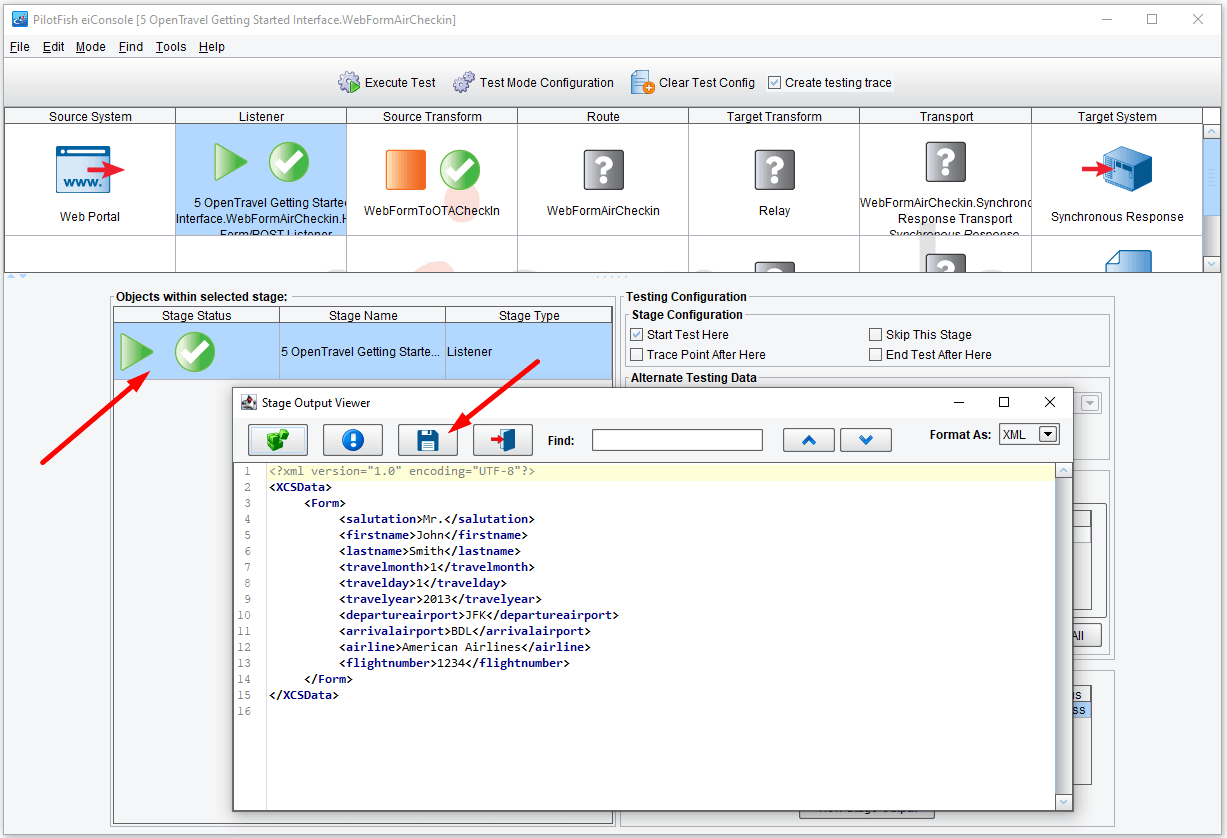The height and width of the screenshot is (838, 1227).
Task: Click the checkmark icon in Stage Status row
Action: pyautogui.click(x=195, y=352)
